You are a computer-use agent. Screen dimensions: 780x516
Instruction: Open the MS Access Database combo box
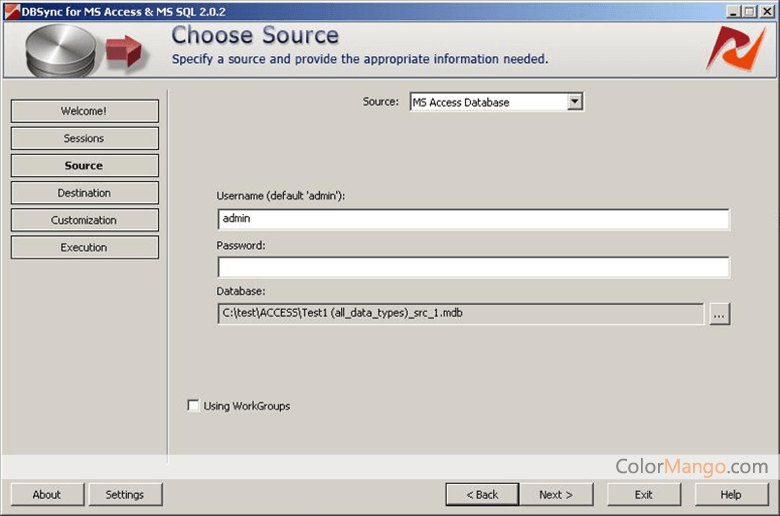pyautogui.click(x=496, y=102)
